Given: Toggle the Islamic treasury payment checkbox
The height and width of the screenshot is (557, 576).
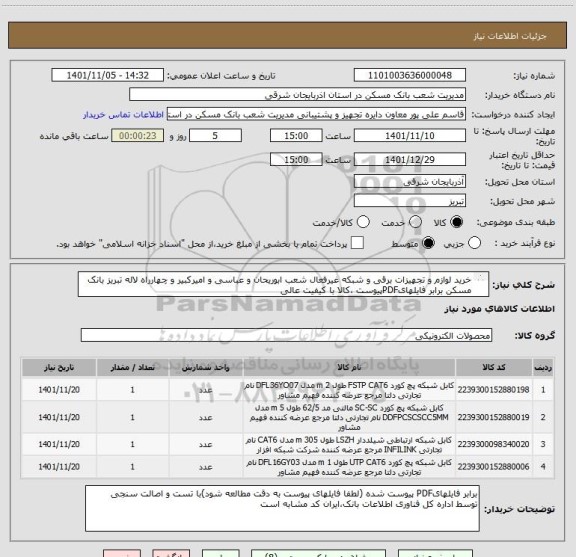Looking at the screenshot, I should (357, 243).
